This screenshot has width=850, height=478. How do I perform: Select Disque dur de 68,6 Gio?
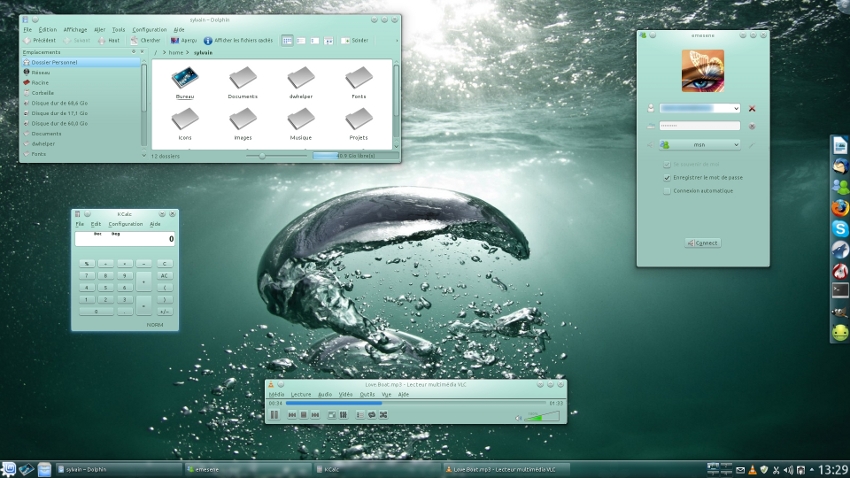click(81, 103)
